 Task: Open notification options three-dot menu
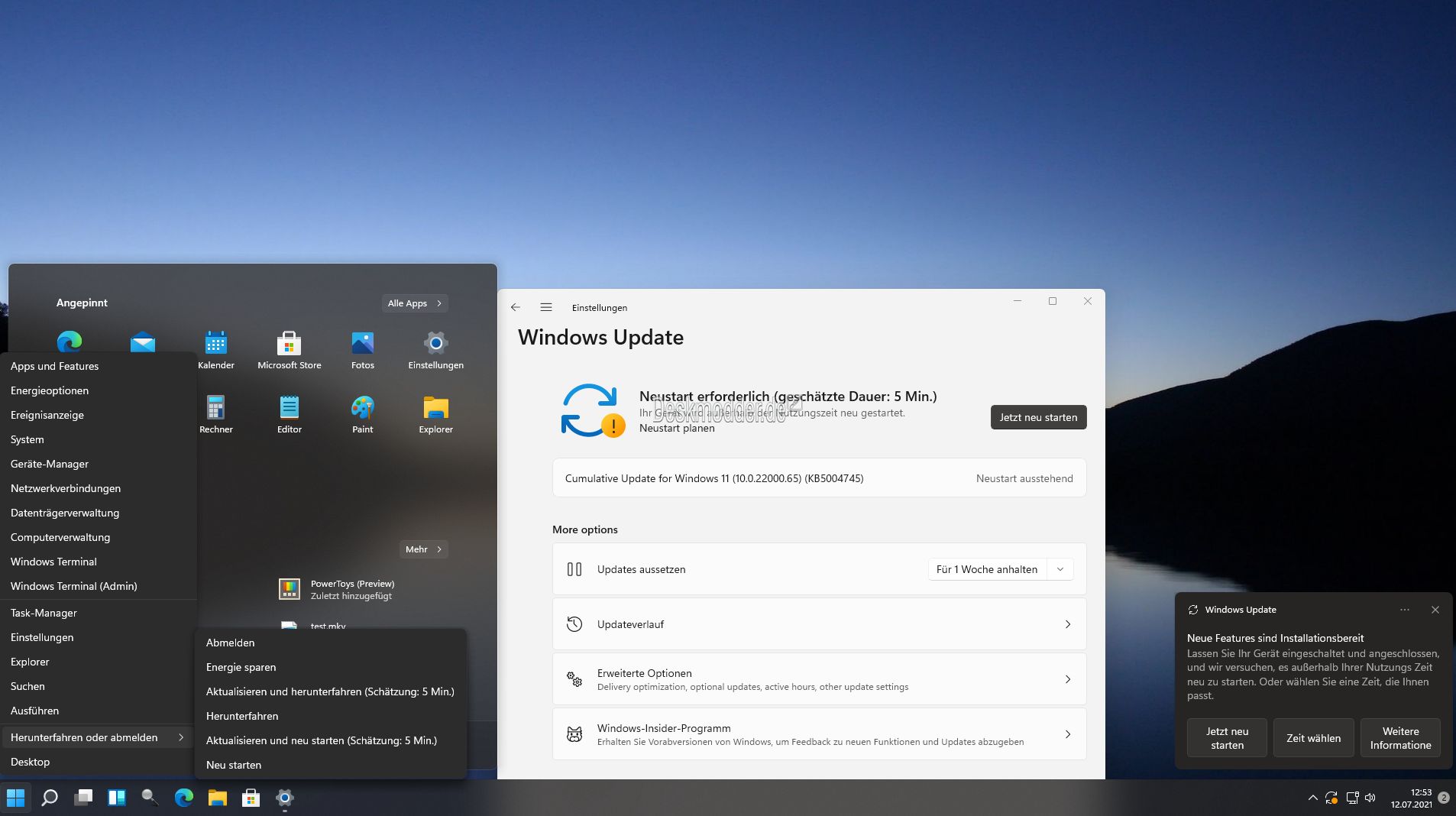pos(1405,610)
